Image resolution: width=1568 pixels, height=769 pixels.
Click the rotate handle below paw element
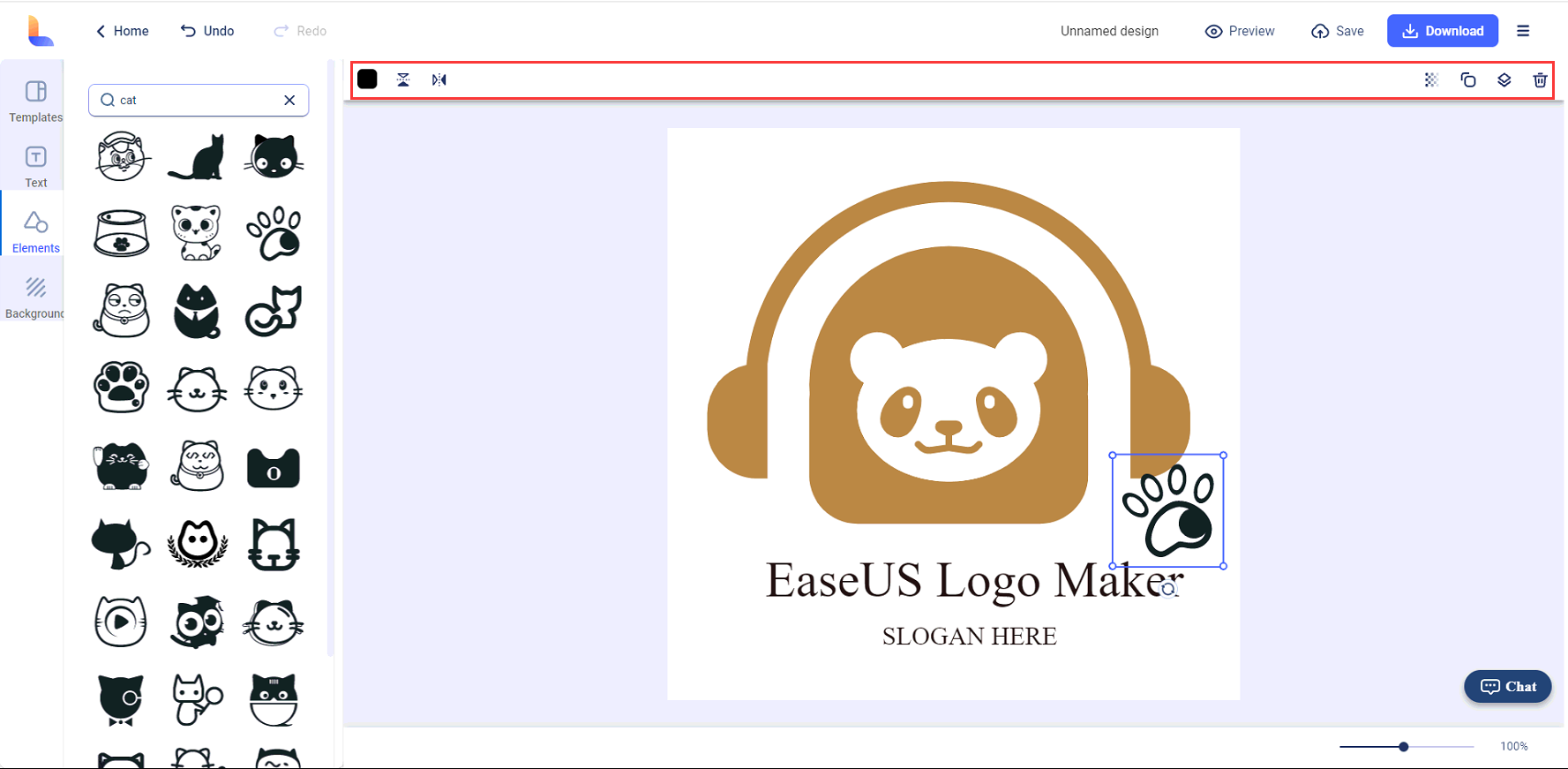coord(1168,589)
